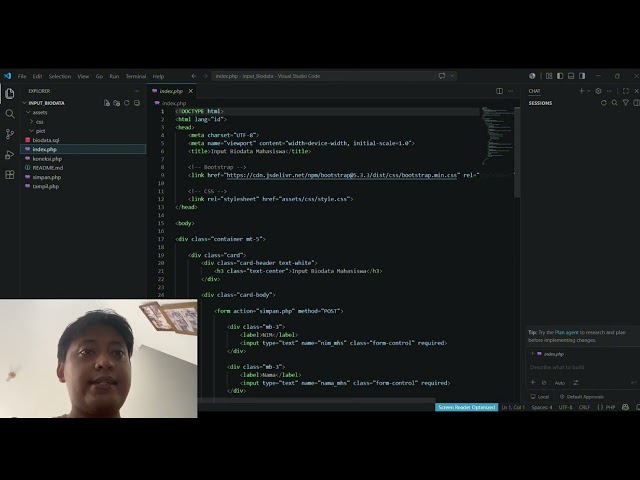
Task: Click the Copilot status icon in status bar
Action: click(625, 407)
